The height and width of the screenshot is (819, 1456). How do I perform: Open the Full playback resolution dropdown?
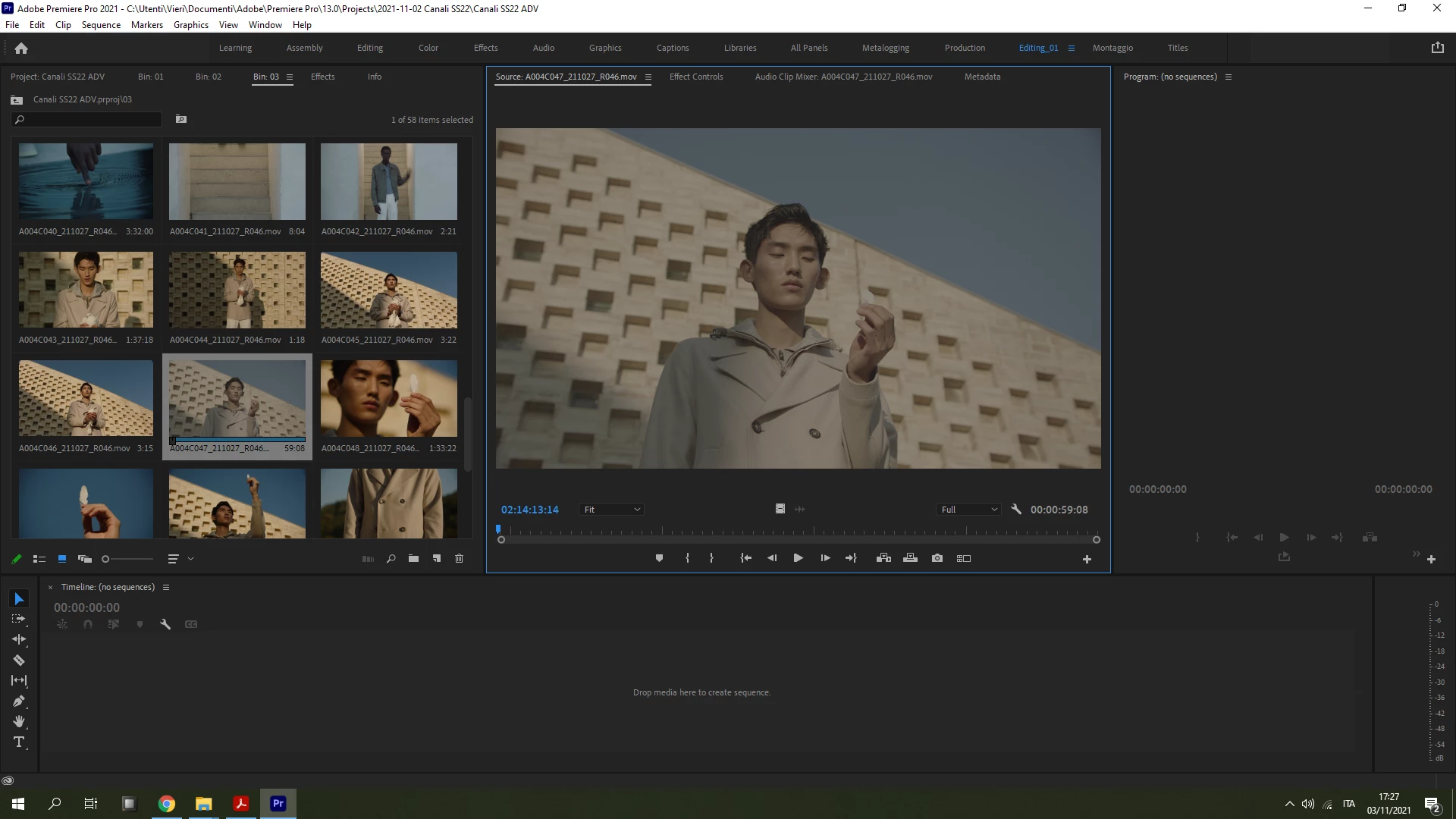tap(968, 510)
